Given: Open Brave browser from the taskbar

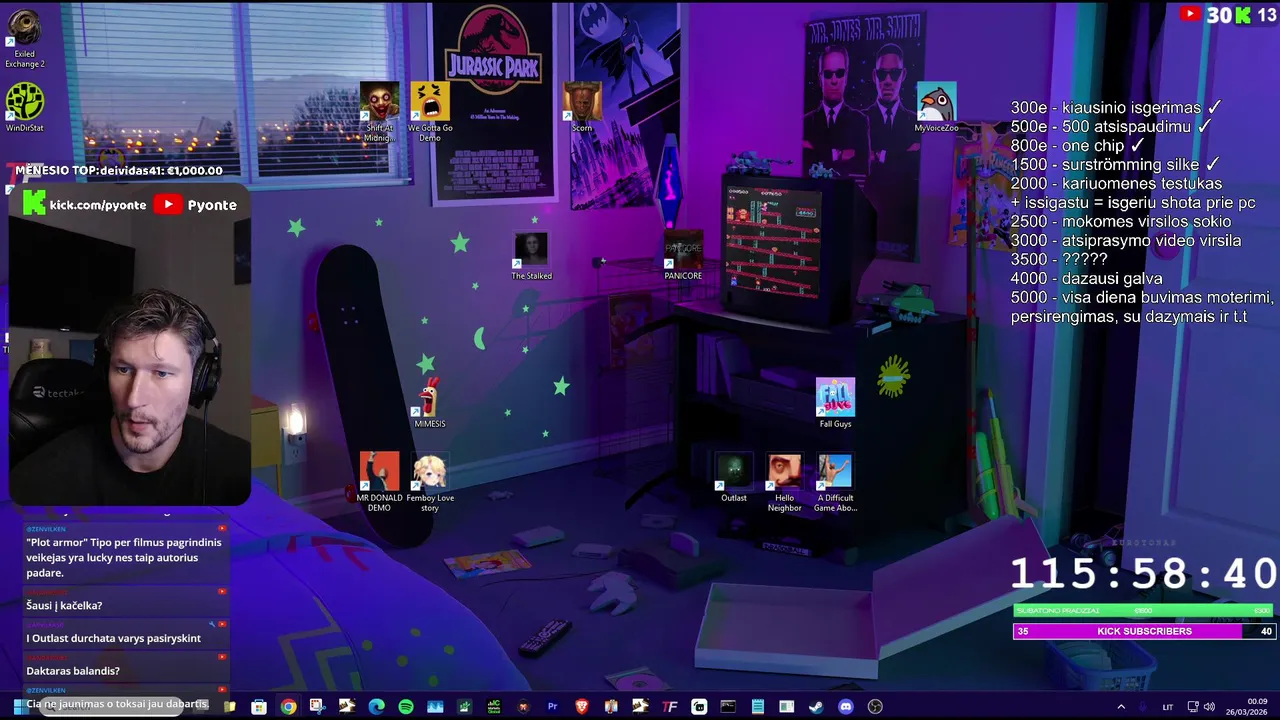Looking at the screenshot, I should (x=582, y=707).
